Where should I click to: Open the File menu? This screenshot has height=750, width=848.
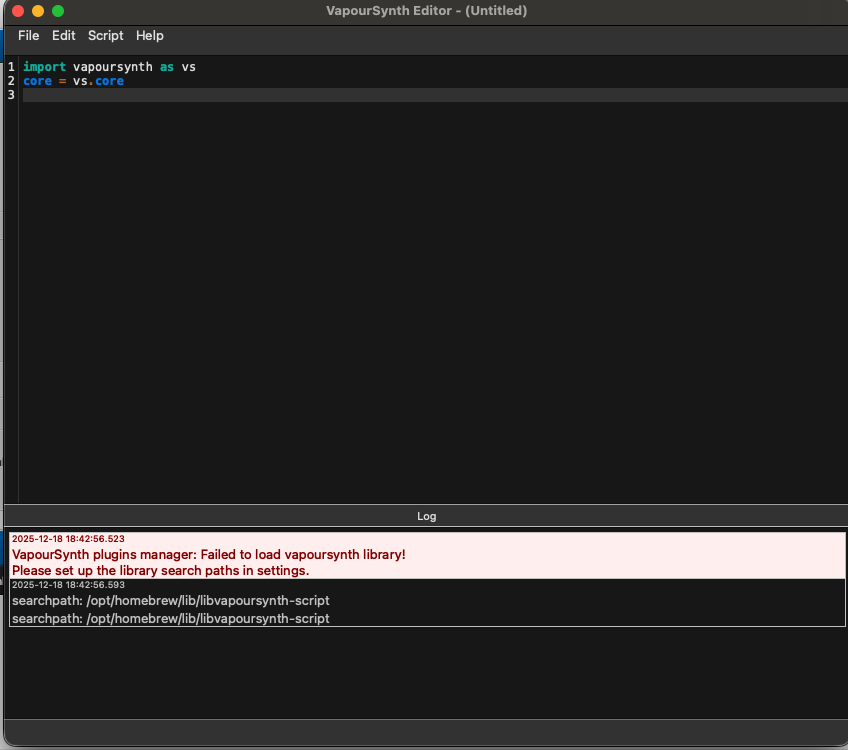[29, 36]
